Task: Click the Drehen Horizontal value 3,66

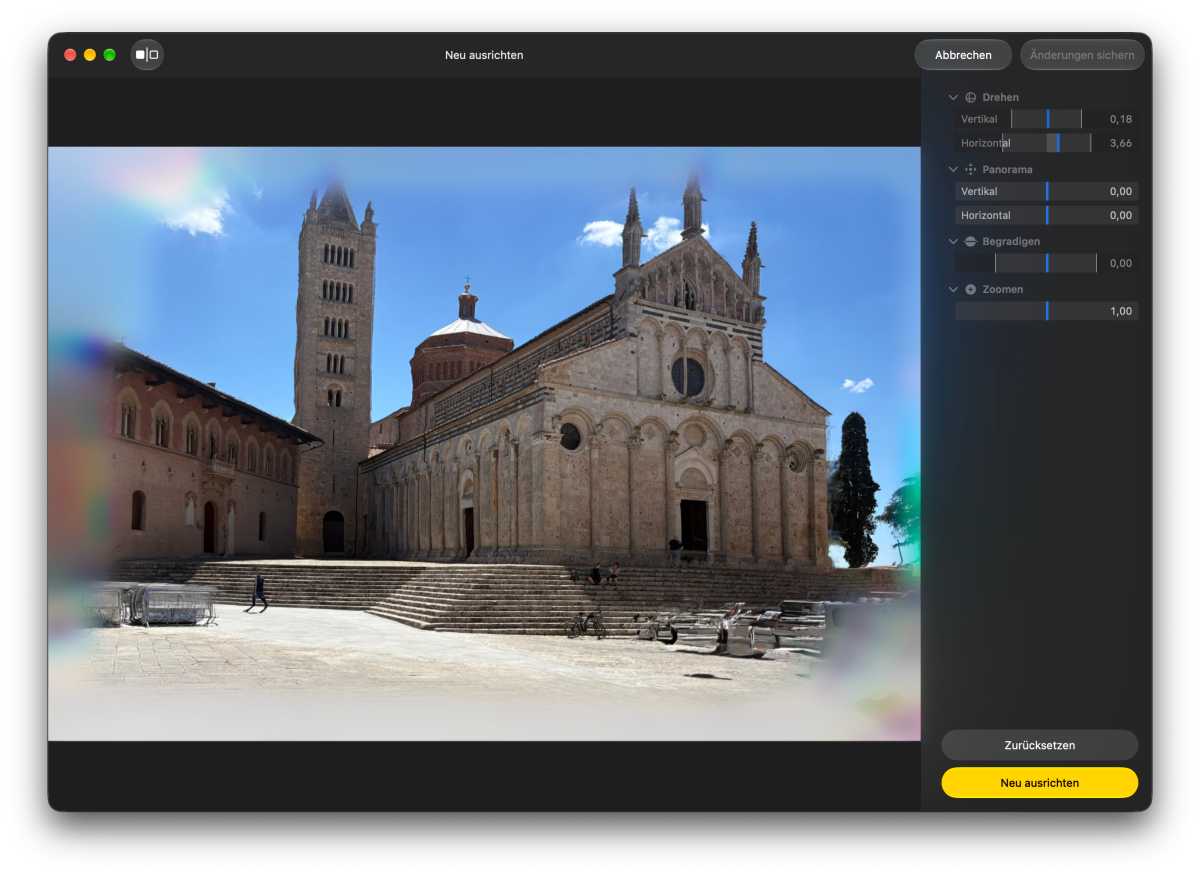Action: point(1121,143)
